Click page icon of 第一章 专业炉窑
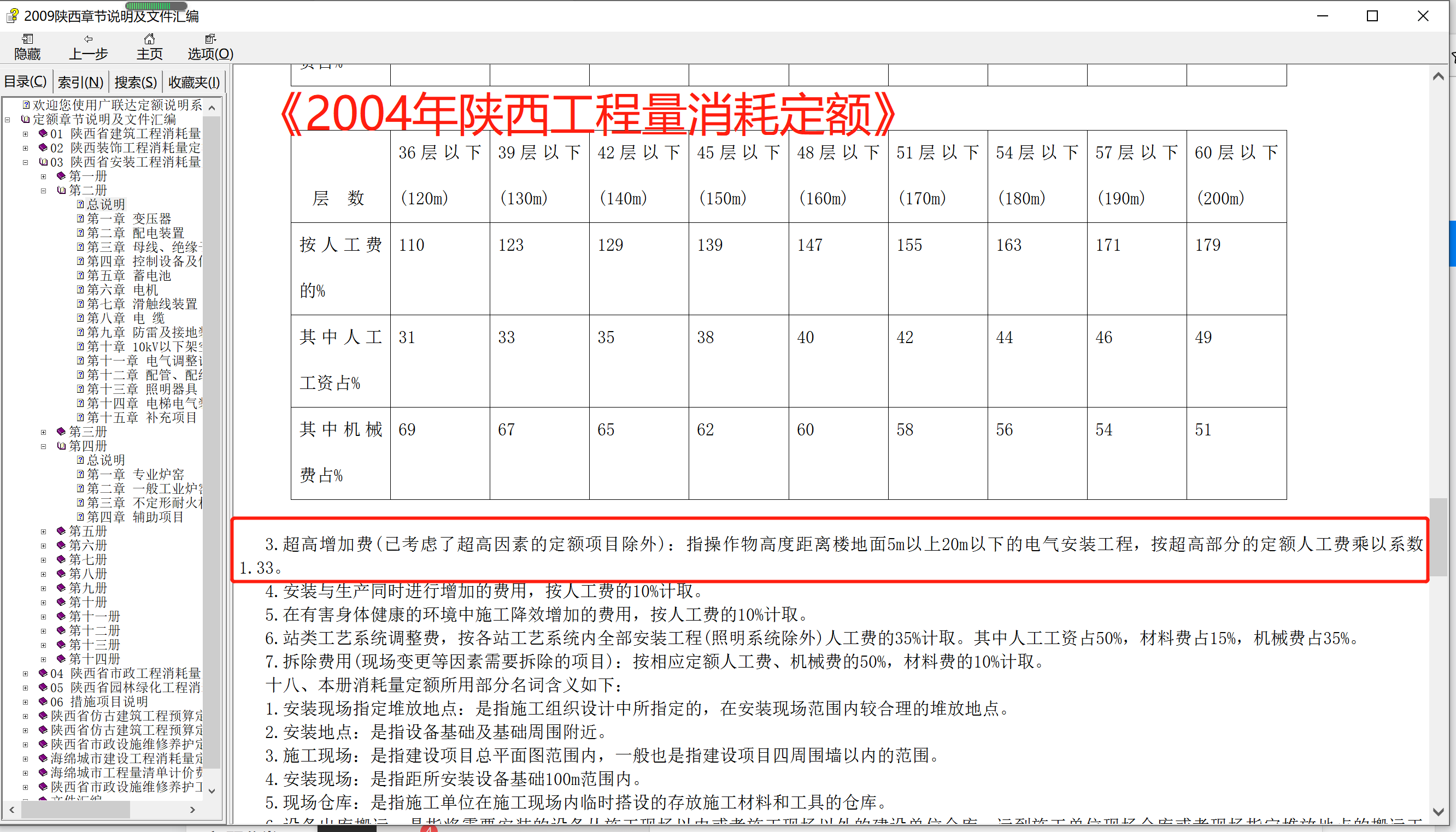This screenshot has width=1456, height=832. coord(80,474)
